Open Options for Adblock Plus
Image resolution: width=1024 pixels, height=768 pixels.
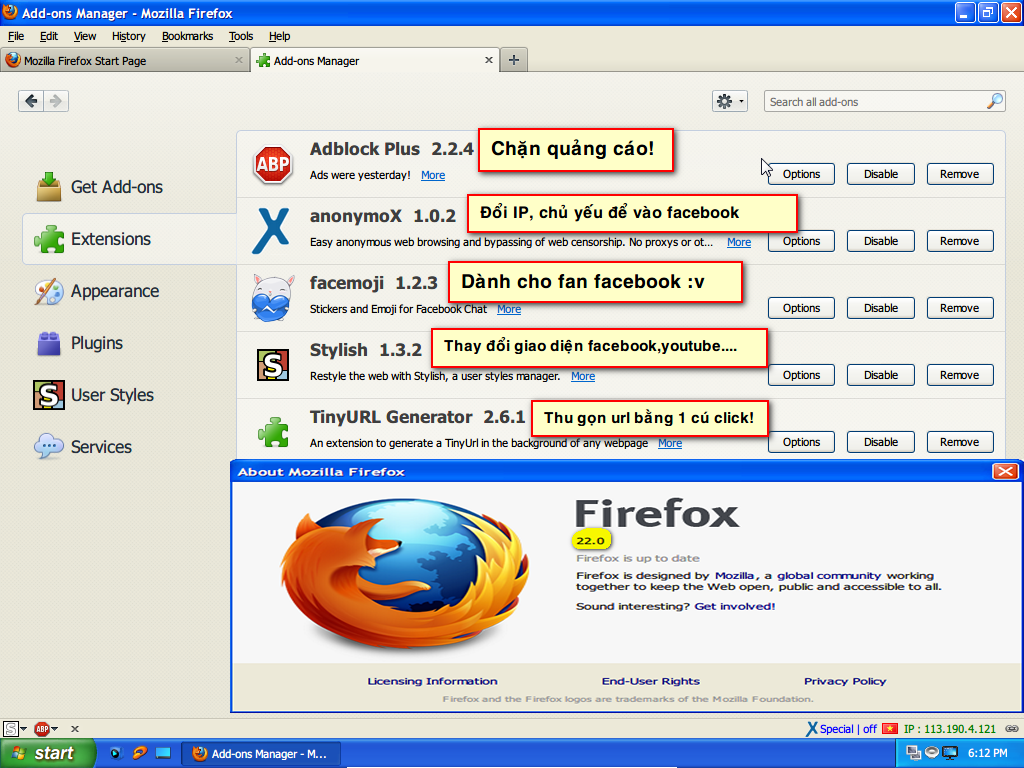[801, 174]
